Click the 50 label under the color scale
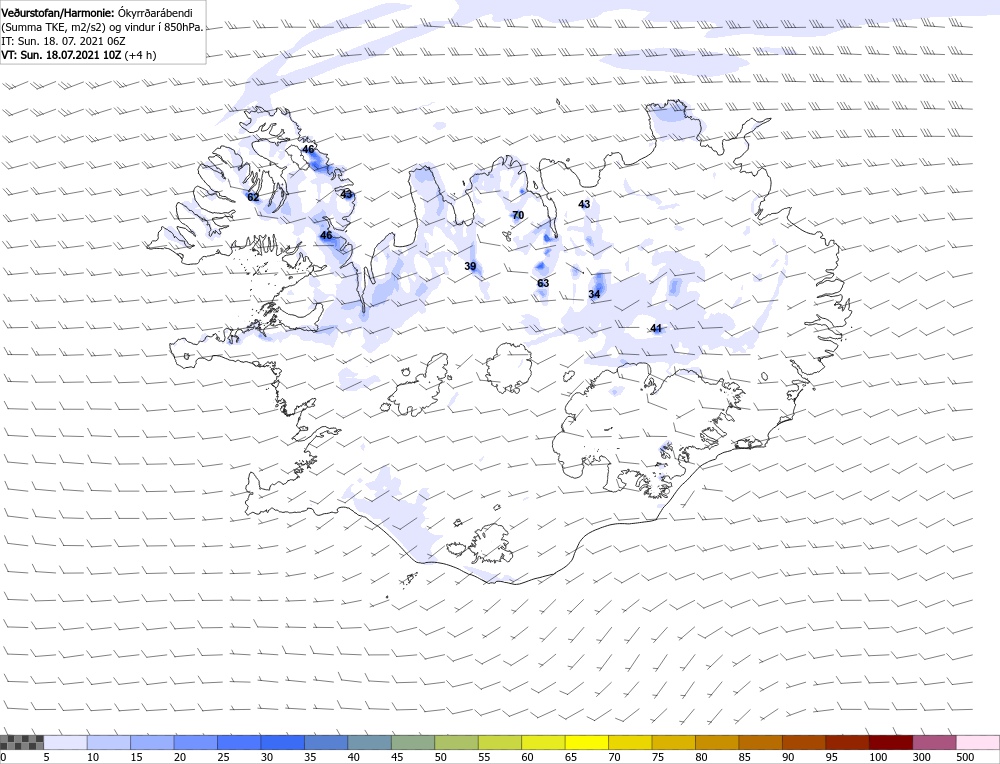 (x=441, y=757)
